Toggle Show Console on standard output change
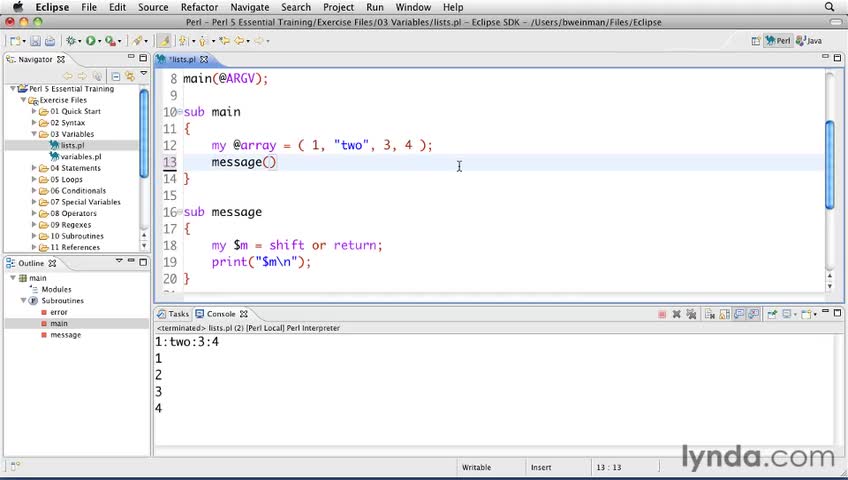 click(739, 314)
